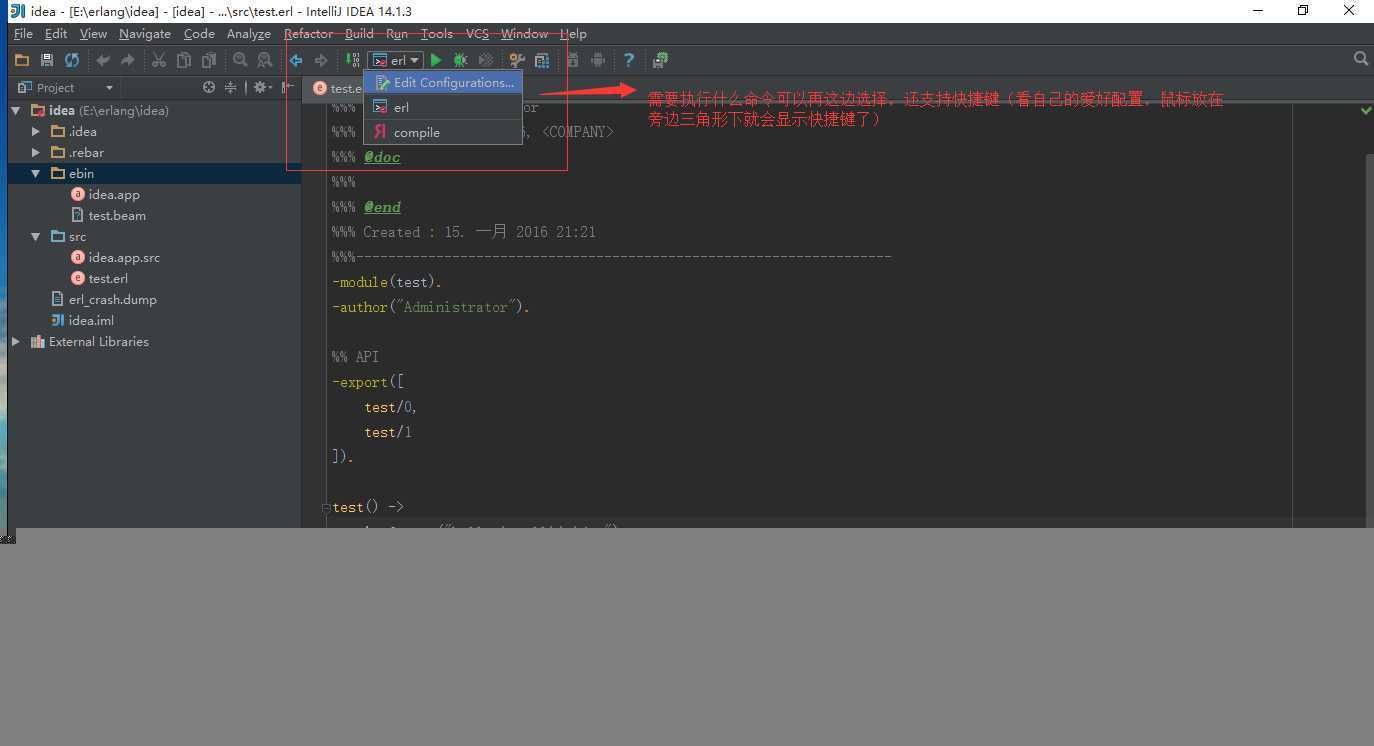Open the Analyze menu
Image resolution: width=1374 pixels, height=746 pixels.
249,33
